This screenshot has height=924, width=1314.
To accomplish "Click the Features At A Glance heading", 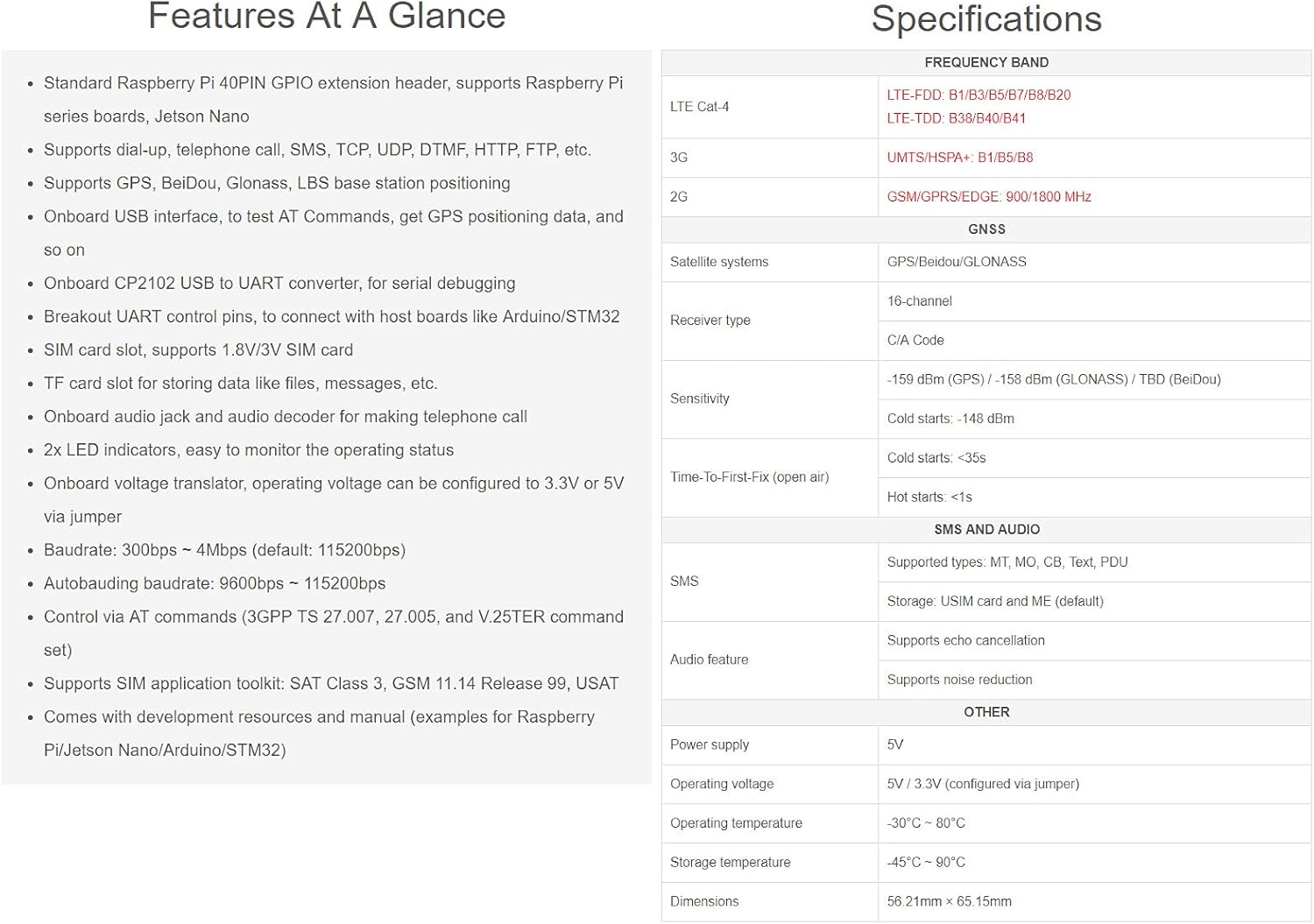I will (327, 17).
